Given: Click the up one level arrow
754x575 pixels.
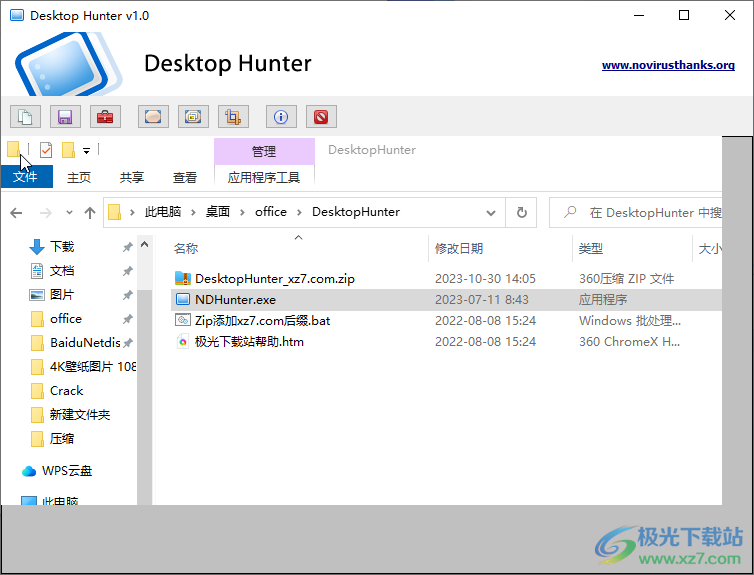Looking at the screenshot, I should pos(90,212).
